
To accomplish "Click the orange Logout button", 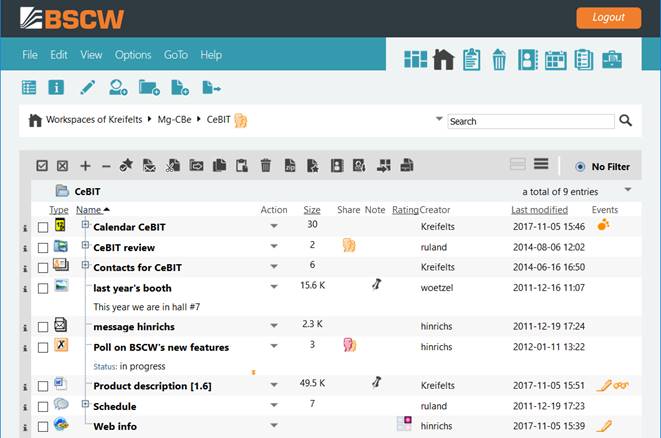I will coord(608,17).
